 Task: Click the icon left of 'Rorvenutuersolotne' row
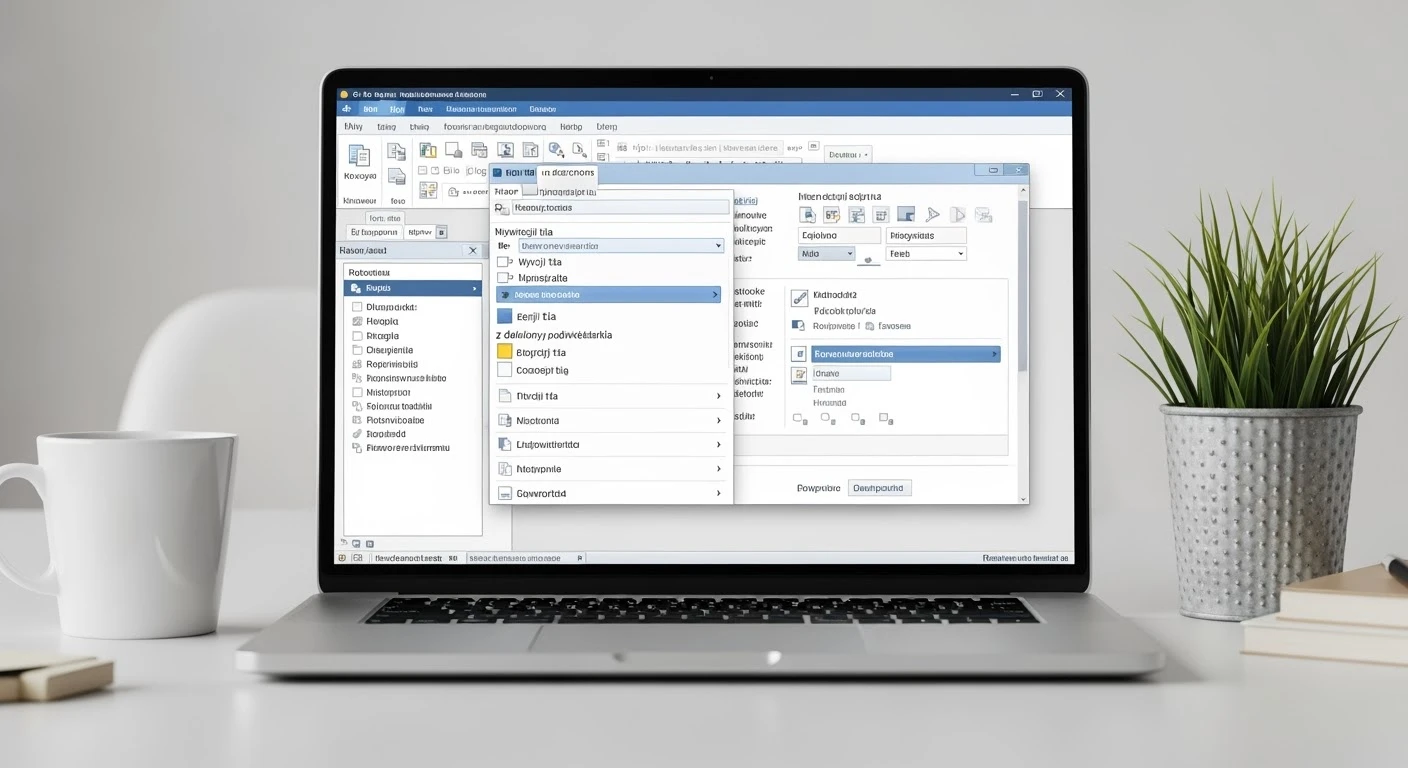point(798,354)
